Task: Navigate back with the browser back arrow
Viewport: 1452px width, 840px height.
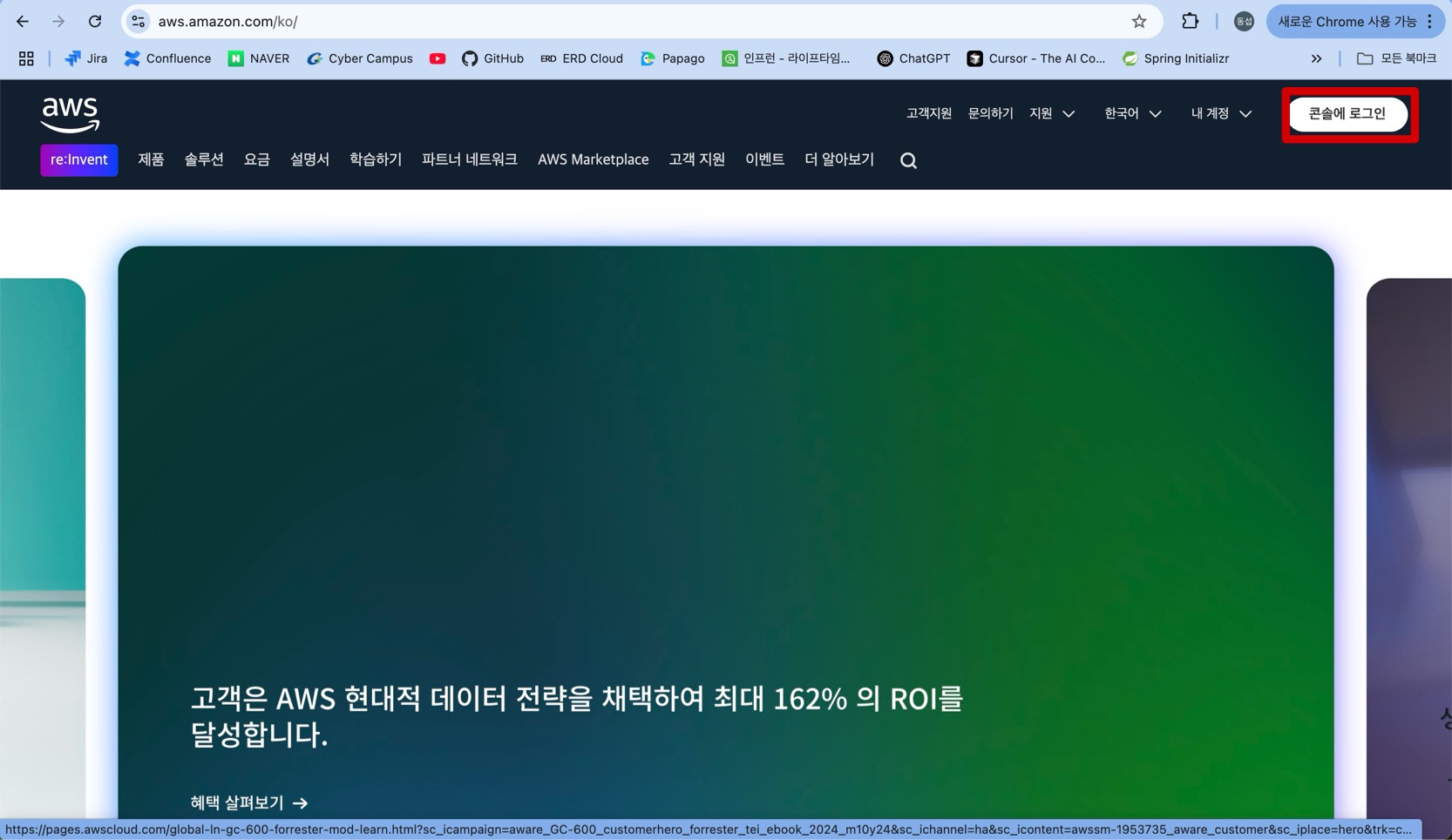Action: tap(22, 21)
